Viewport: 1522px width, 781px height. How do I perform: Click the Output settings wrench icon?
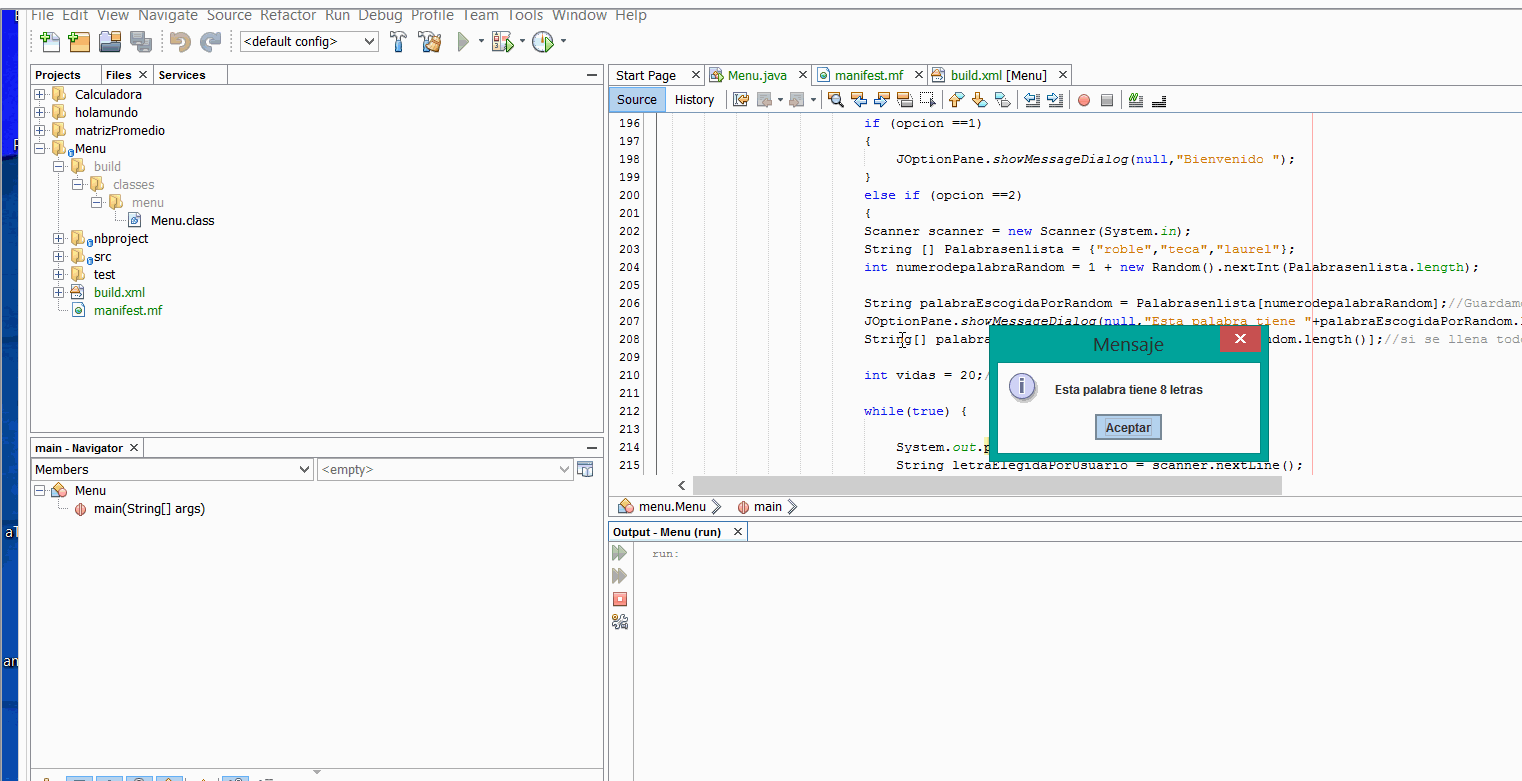[x=620, y=622]
